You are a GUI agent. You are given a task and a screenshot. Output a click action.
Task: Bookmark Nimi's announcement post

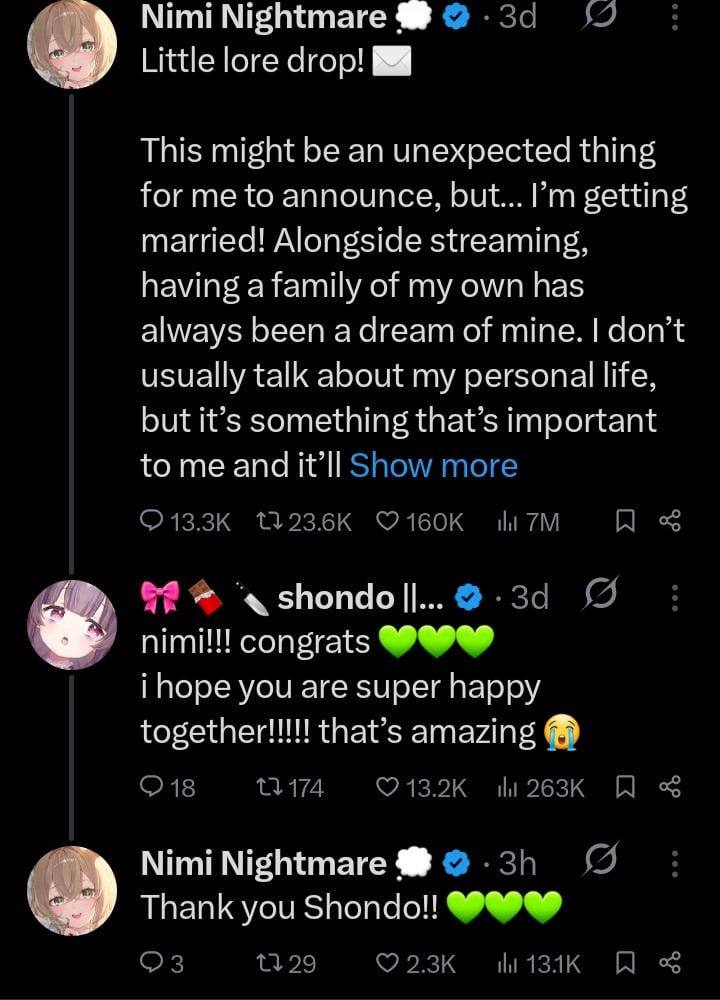coord(625,521)
